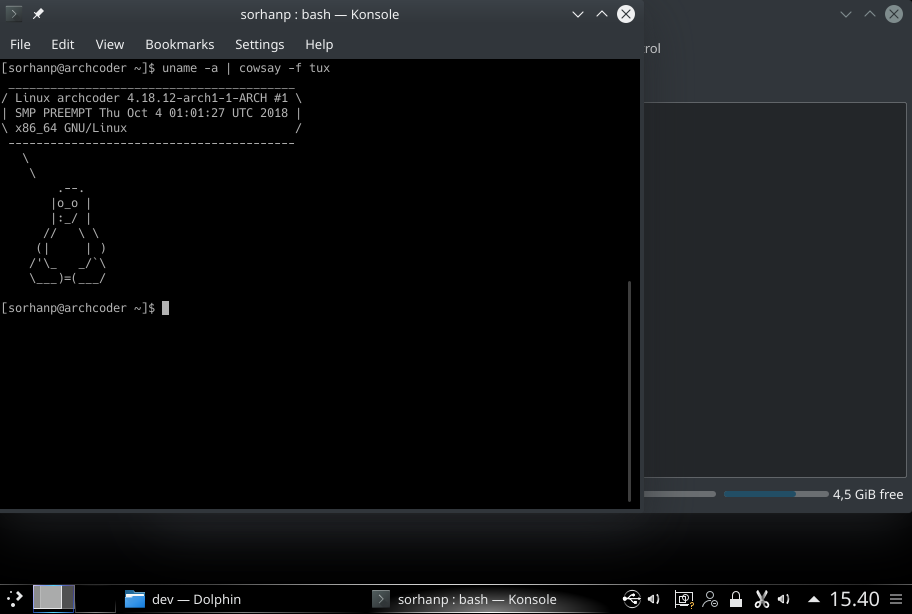Click the Konsole terminal icon in title bar
The height and width of the screenshot is (614, 912).
coord(14,14)
